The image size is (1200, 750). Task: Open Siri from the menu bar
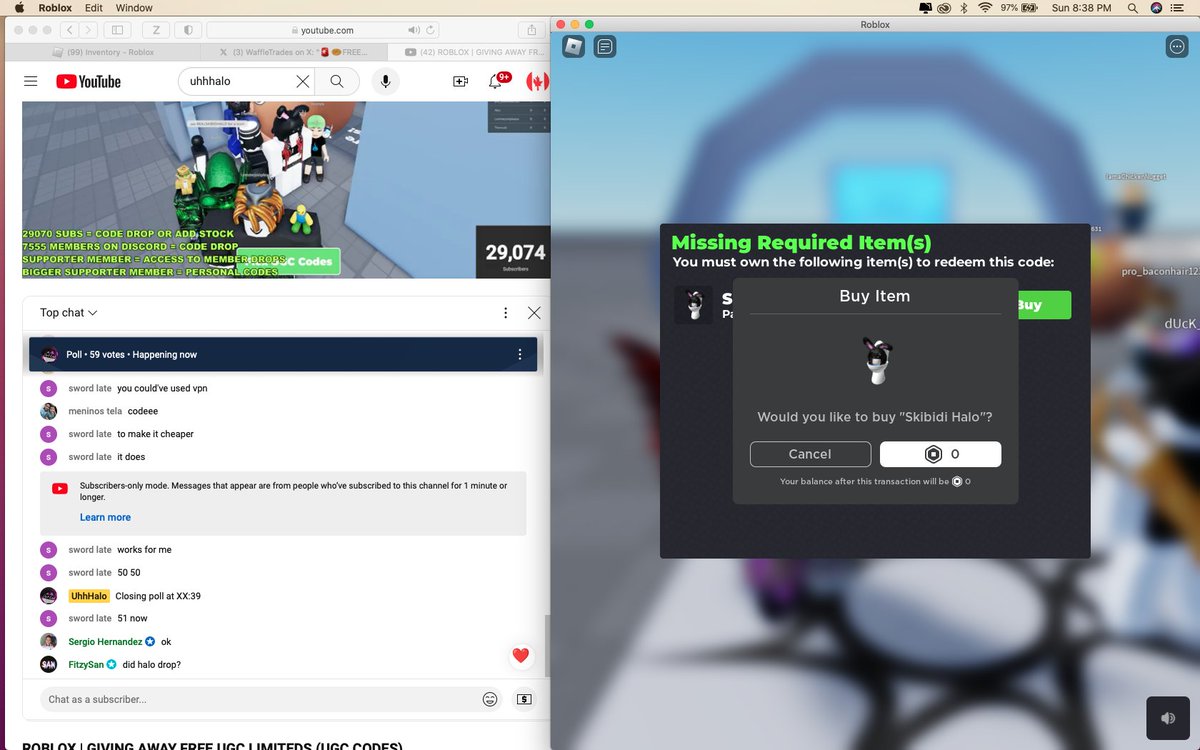pyautogui.click(x=1156, y=8)
